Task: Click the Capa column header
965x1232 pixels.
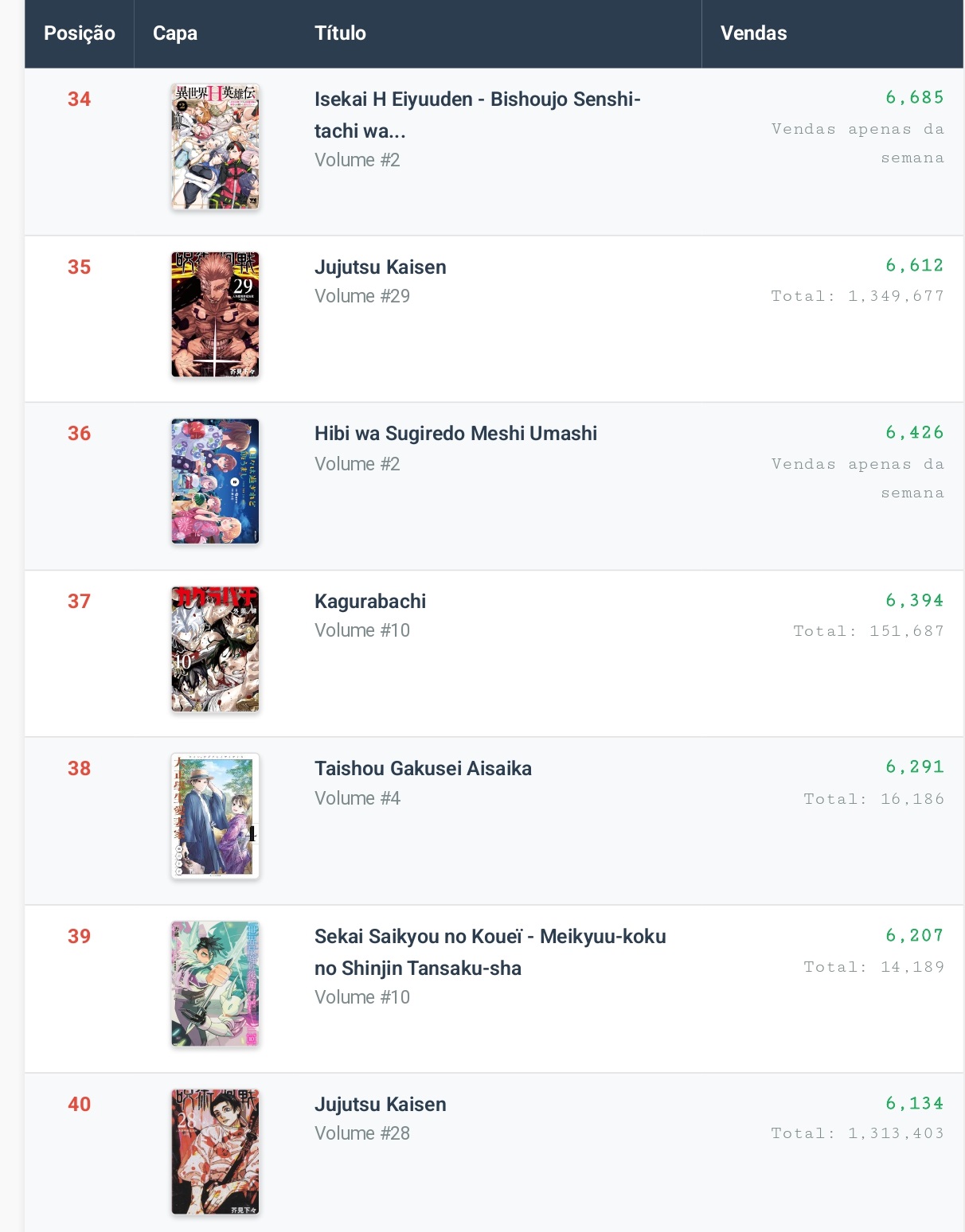Action: [x=175, y=33]
